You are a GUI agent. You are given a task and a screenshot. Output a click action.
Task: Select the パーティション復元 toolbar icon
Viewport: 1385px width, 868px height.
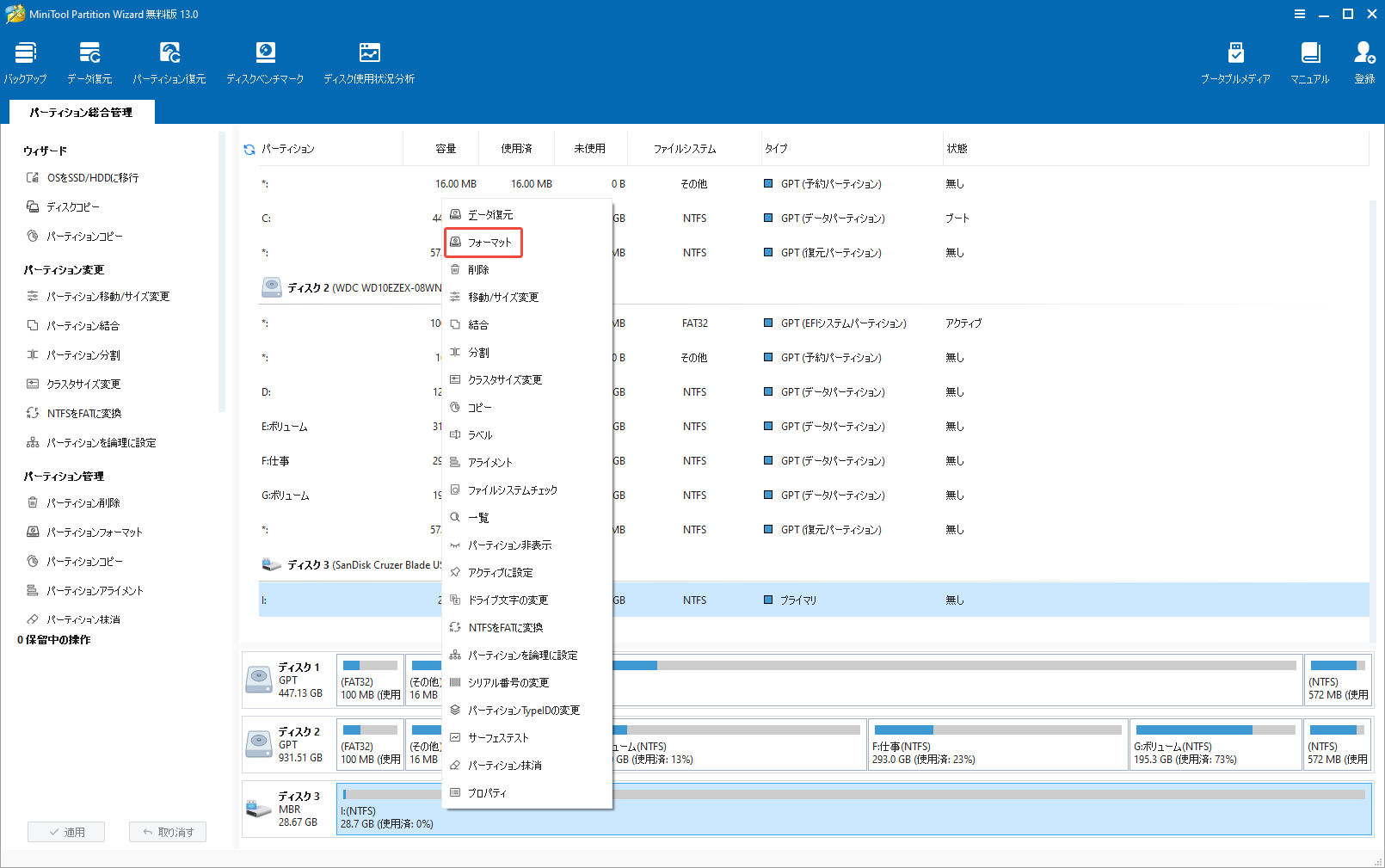[169, 60]
